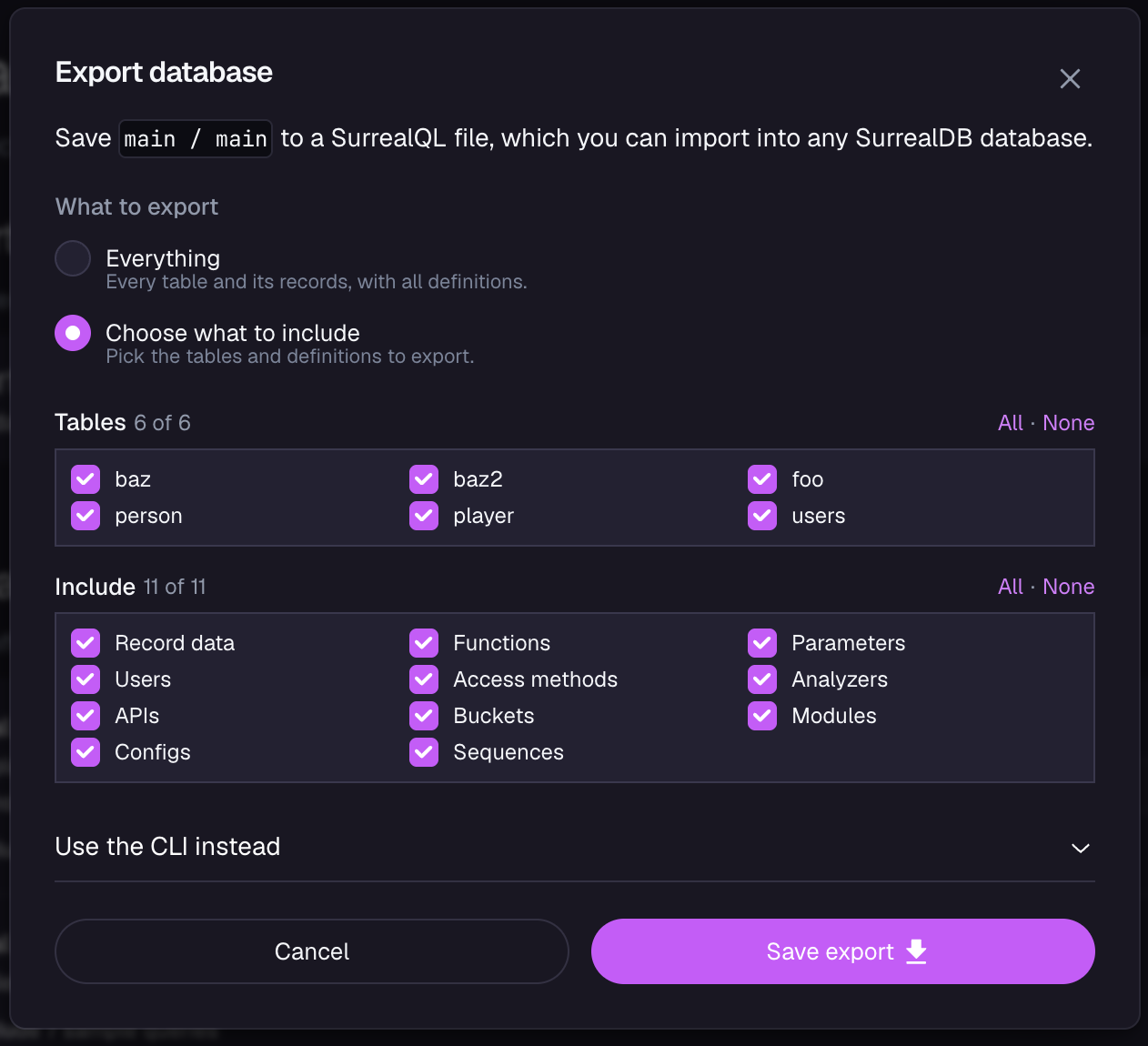This screenshot has height=1046, width=1148.
Task: Click the main / main database badge
Action: click(x=196, y=138)
